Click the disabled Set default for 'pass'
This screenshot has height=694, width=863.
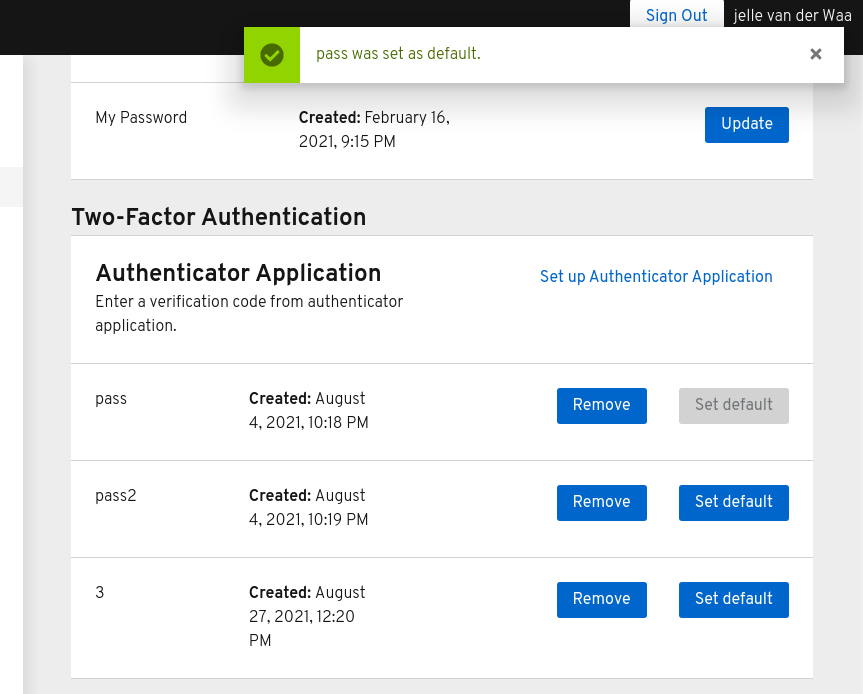click(733, 405)
